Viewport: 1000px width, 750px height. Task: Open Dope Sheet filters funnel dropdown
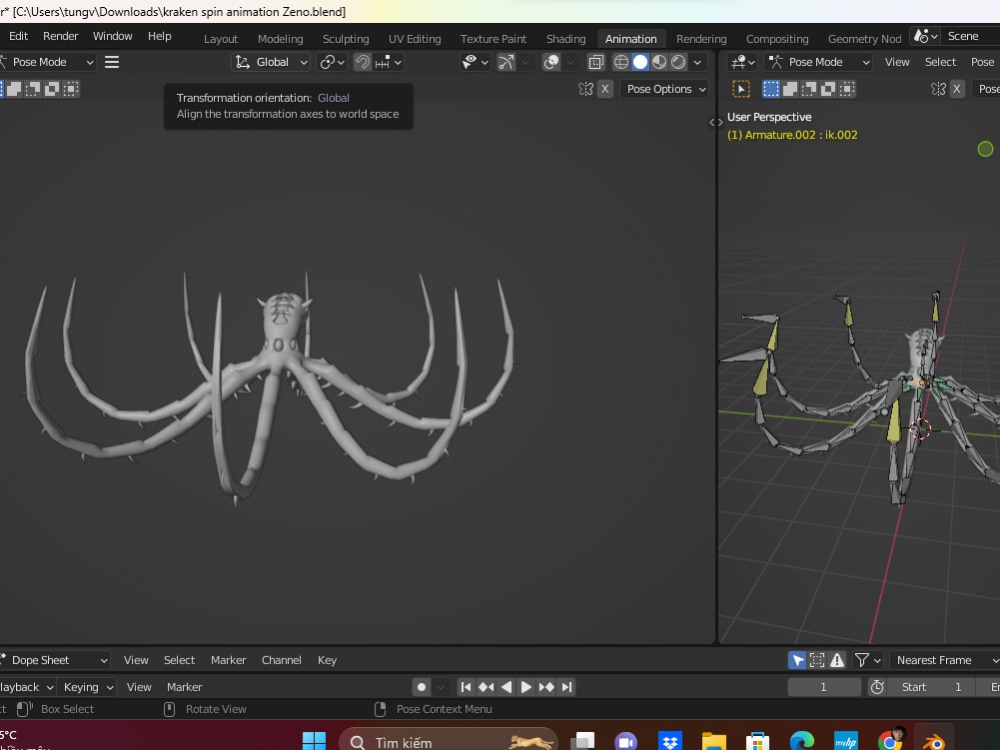click(x=868, y=660)
